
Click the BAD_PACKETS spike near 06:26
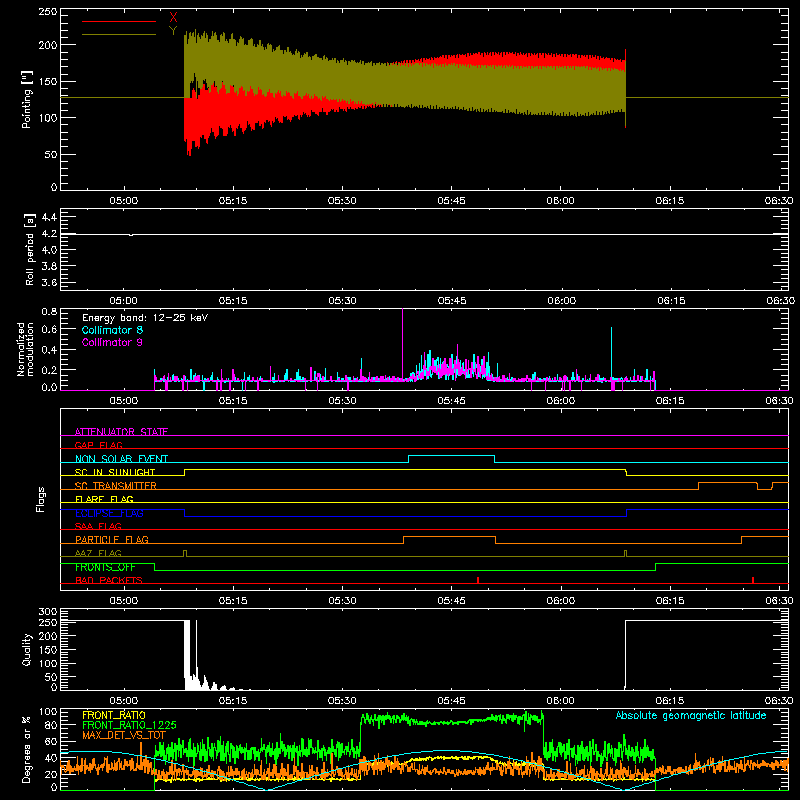coord(753,580)
